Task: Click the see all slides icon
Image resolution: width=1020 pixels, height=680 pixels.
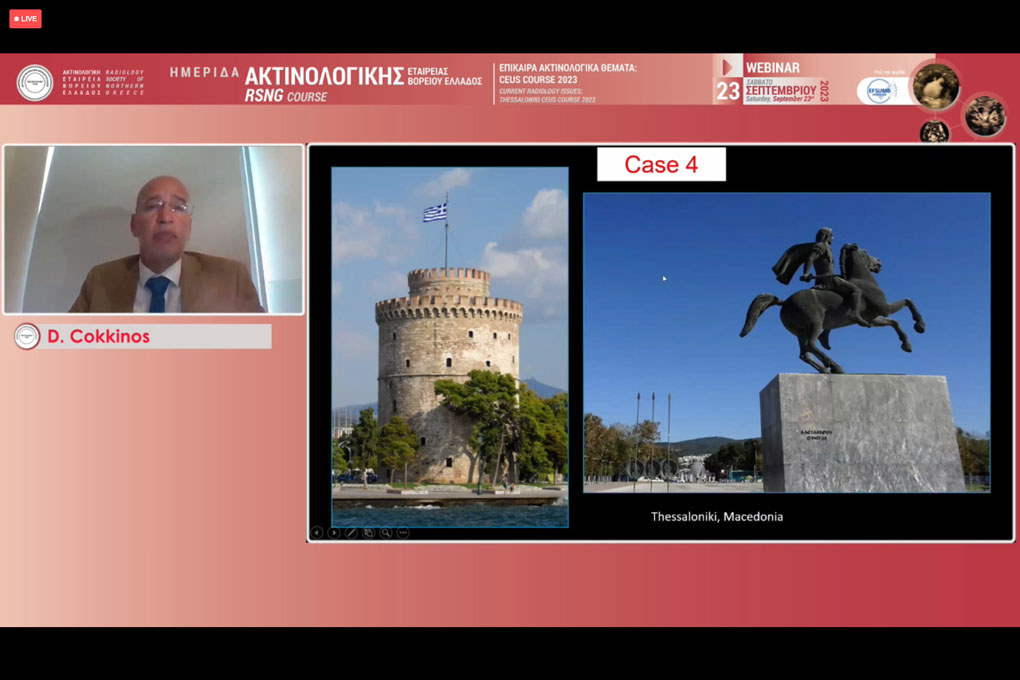Action: pos(368,533)
